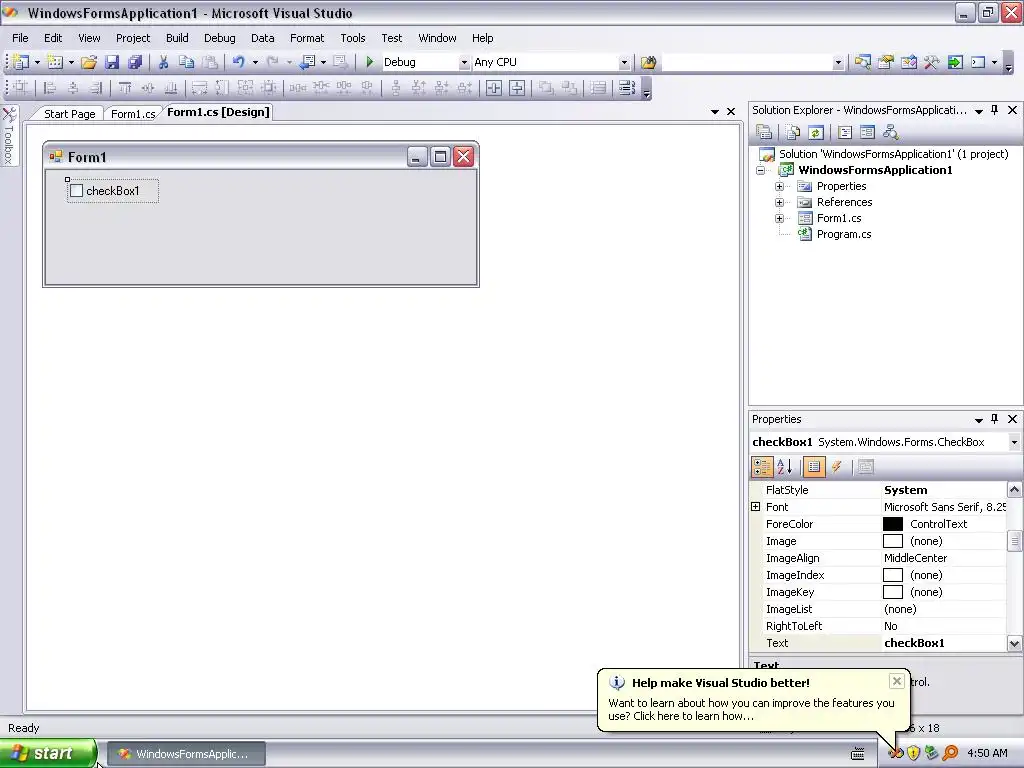Save the current file with the floppy icon
This screenshot has width=1024, height=768.
click(112, 62)
